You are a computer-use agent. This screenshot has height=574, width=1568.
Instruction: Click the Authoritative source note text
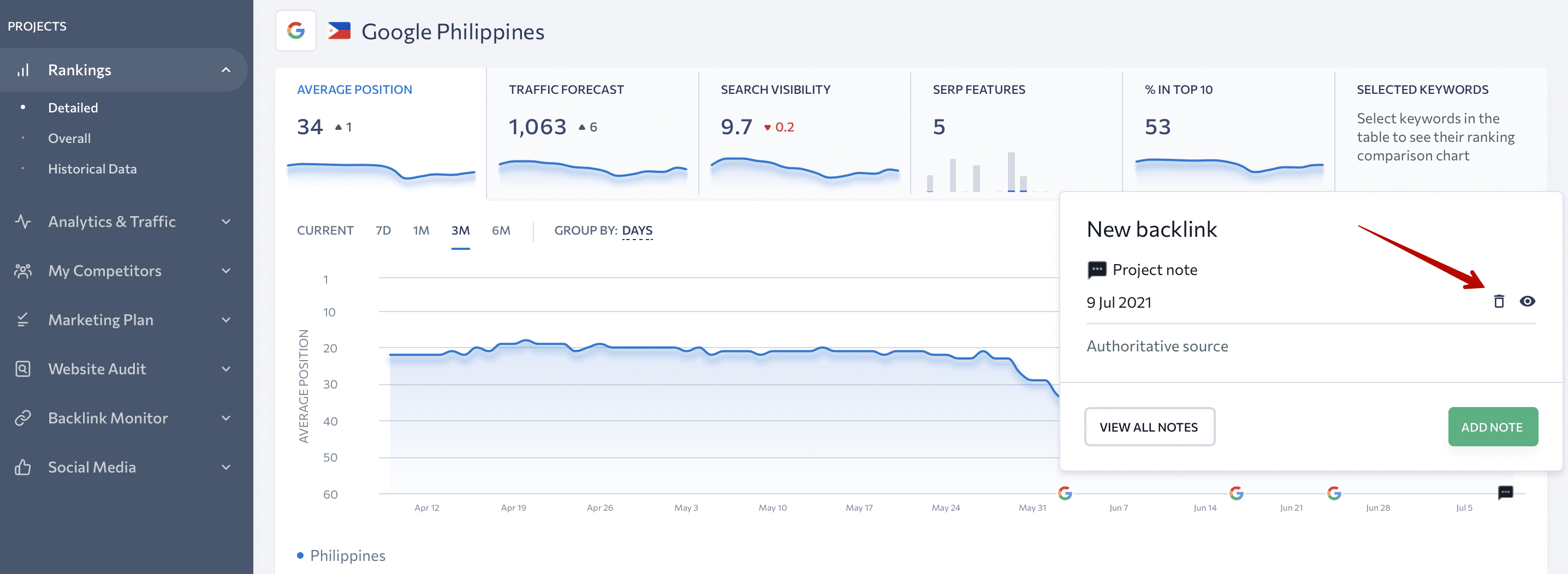1157,346
